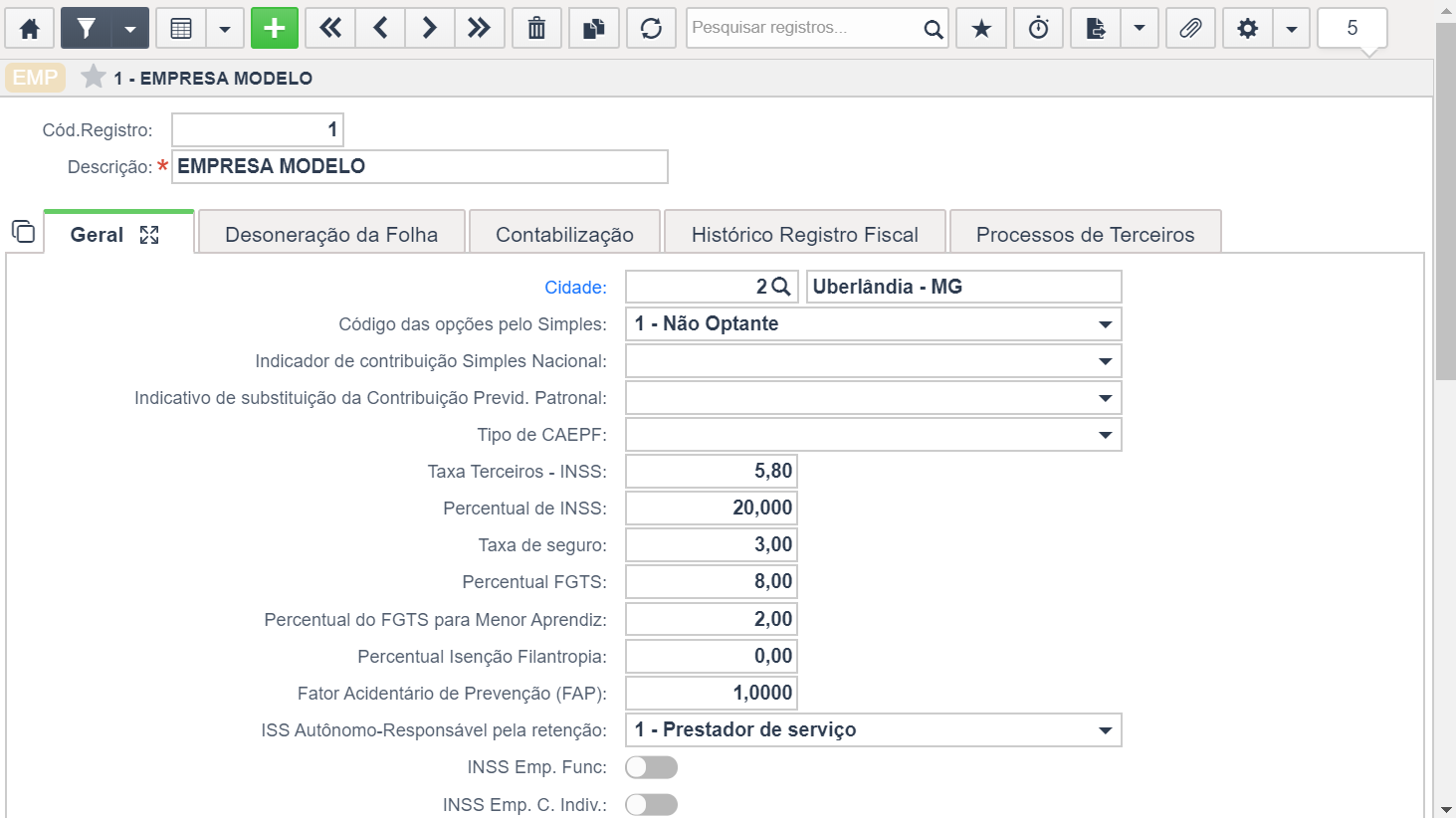
Task: Run search with magnifier icon
Action: [x=933, y=29]
